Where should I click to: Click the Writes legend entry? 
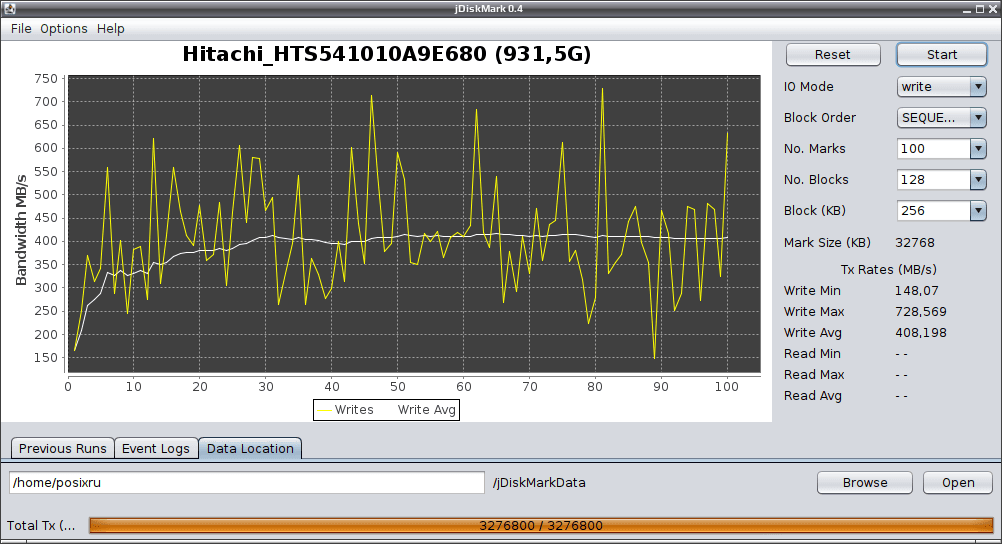pos(346,410)
